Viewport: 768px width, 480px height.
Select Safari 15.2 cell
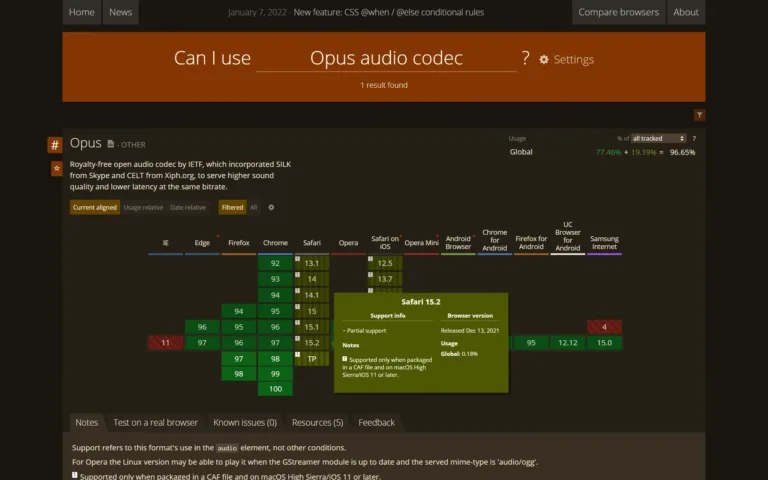tap(312, 343)
